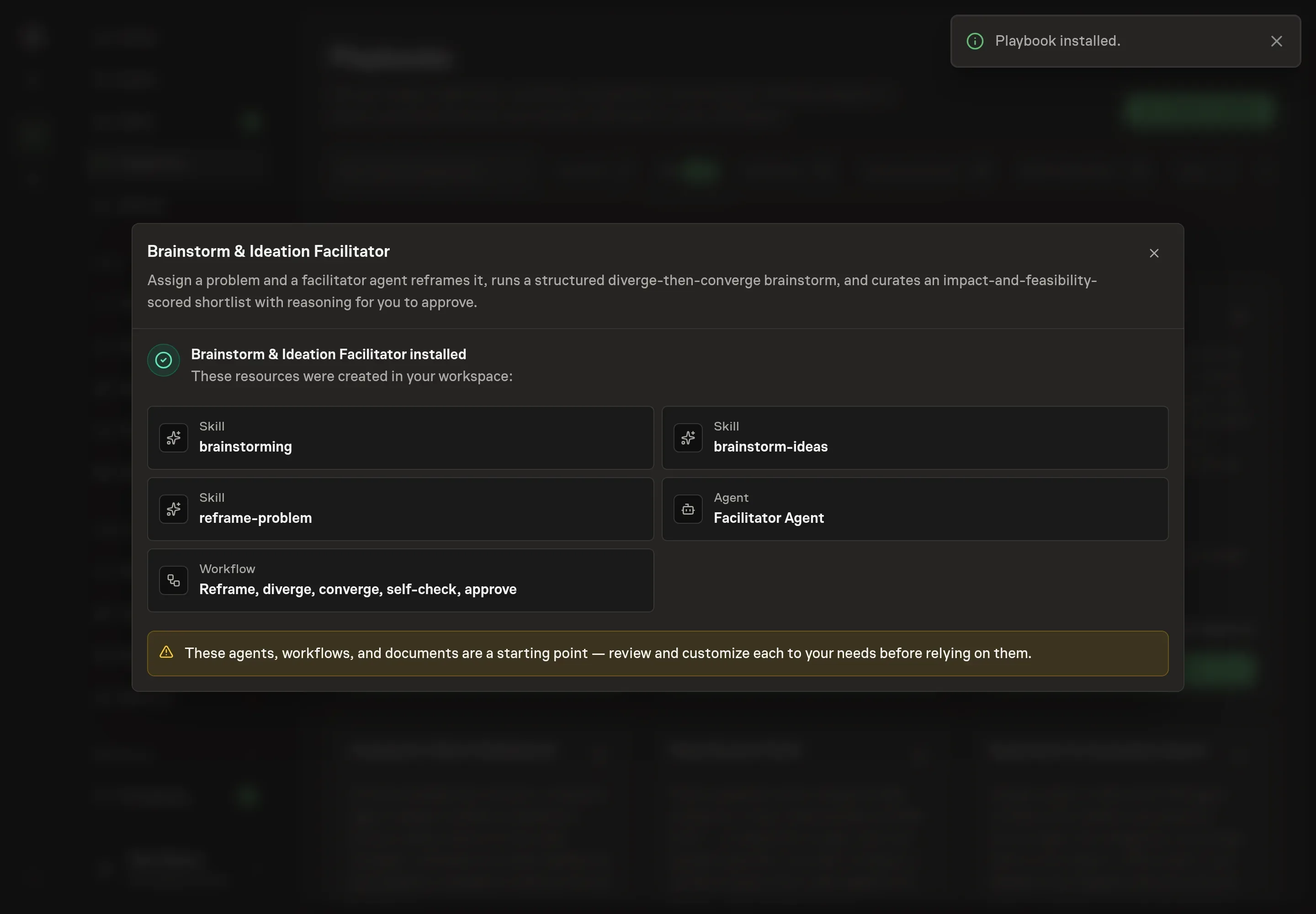Click 'Brainstorm & Ideation Facilitator installed' heading
Screen dimensions: 1316x914
pos(329,355)
